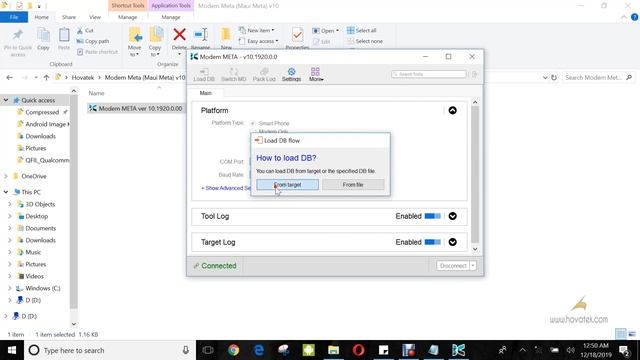640x360 pixels.
Task: Open File Explorer from taskbar
Action: click(x=333, y=350)
